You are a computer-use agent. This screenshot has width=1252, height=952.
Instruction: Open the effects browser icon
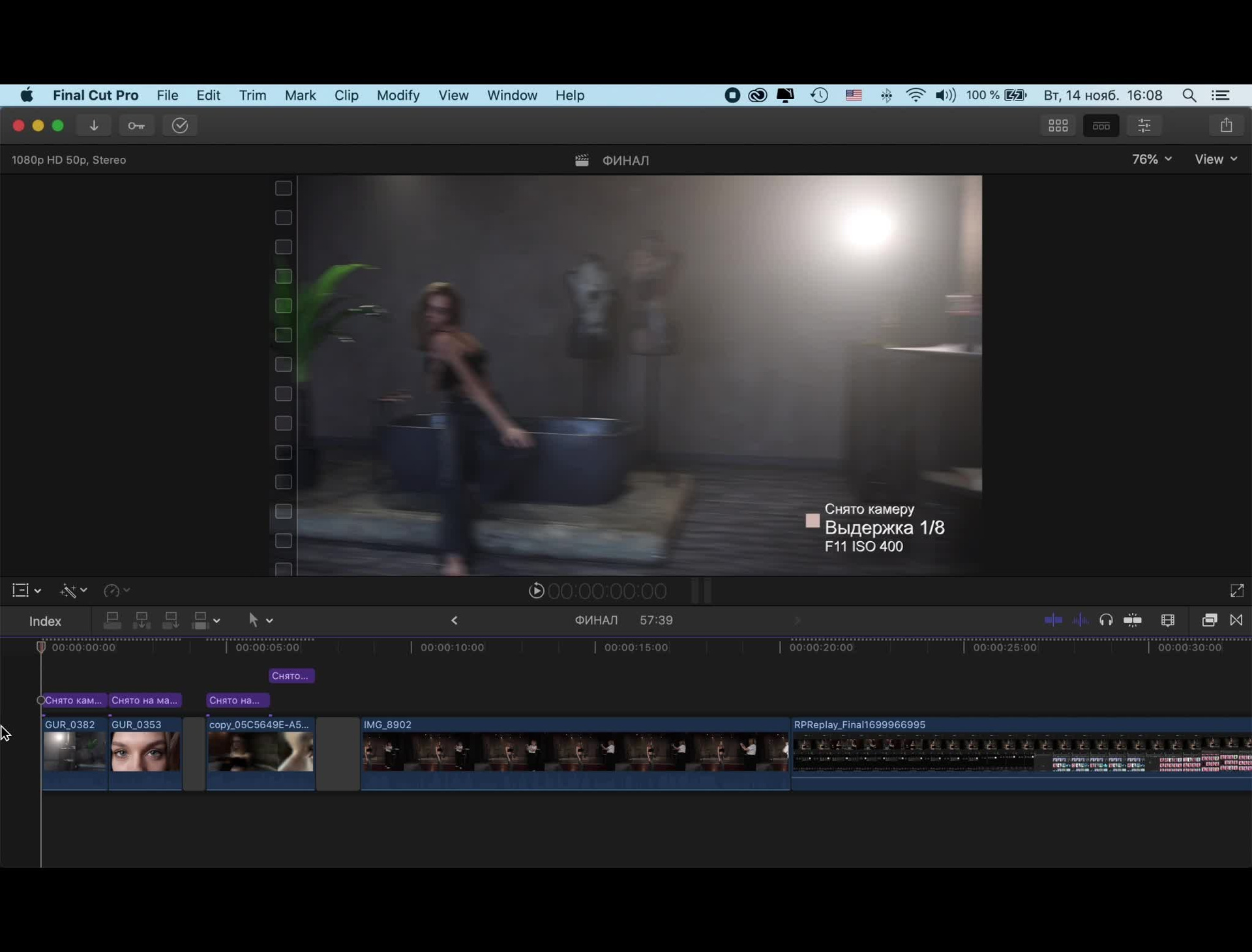click(1210, 620)
